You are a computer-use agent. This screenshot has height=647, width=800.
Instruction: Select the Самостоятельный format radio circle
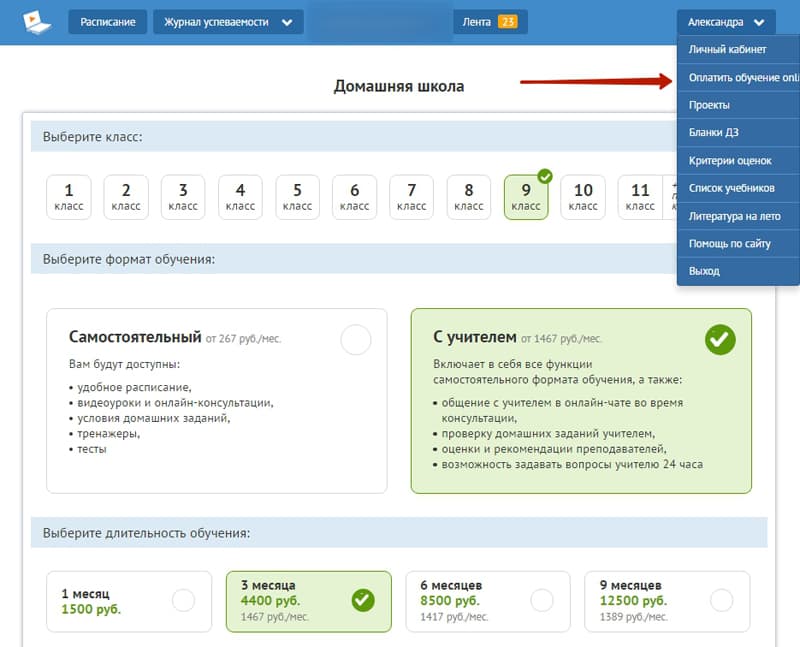point(356,340)
